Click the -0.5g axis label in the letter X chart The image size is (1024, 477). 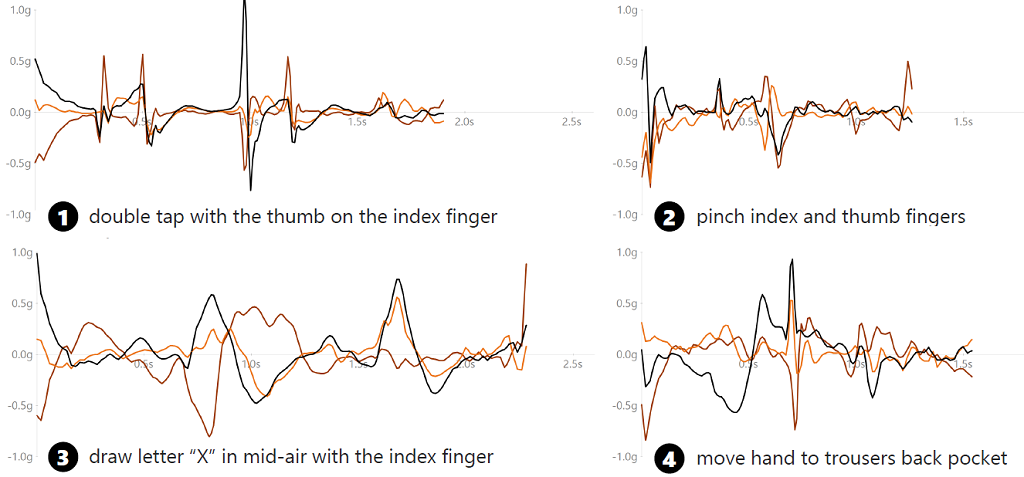(x=16, y=405)
